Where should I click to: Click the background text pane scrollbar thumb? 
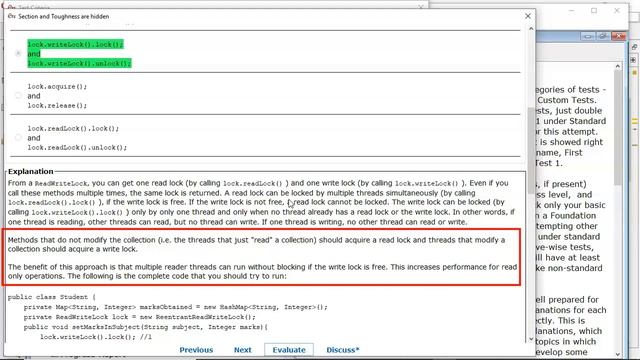618,128
